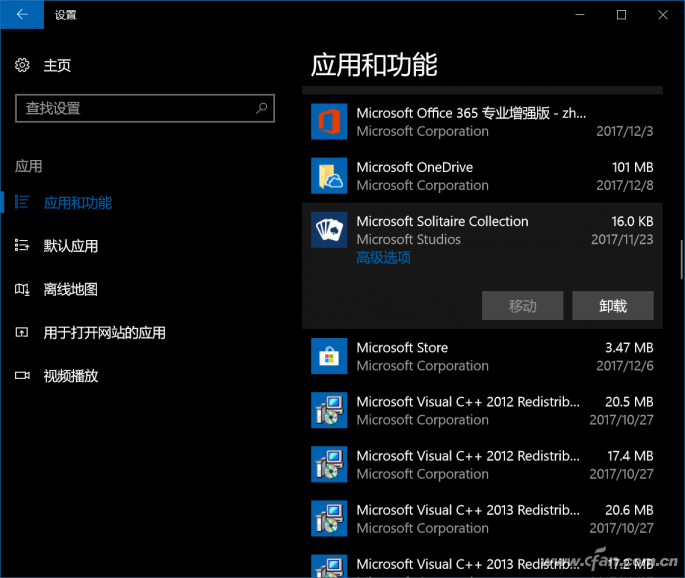Select the Microsoft OneDrive list entry
This screenshot has width=685, height=578.
[x=482, y=176]
